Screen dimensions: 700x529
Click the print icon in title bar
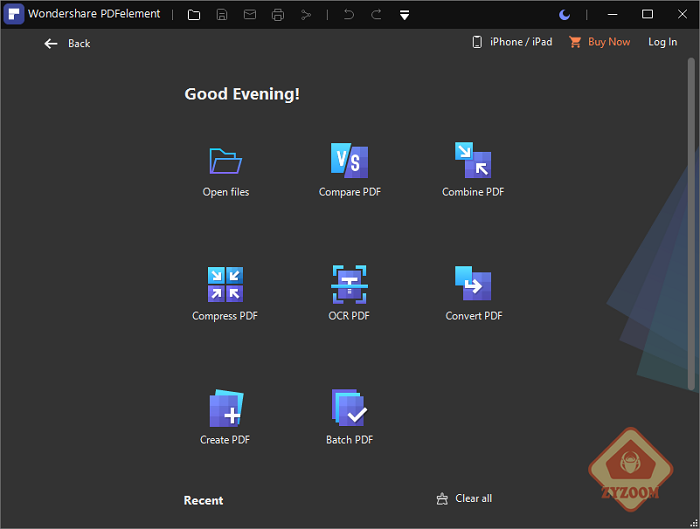coord(278,15)
